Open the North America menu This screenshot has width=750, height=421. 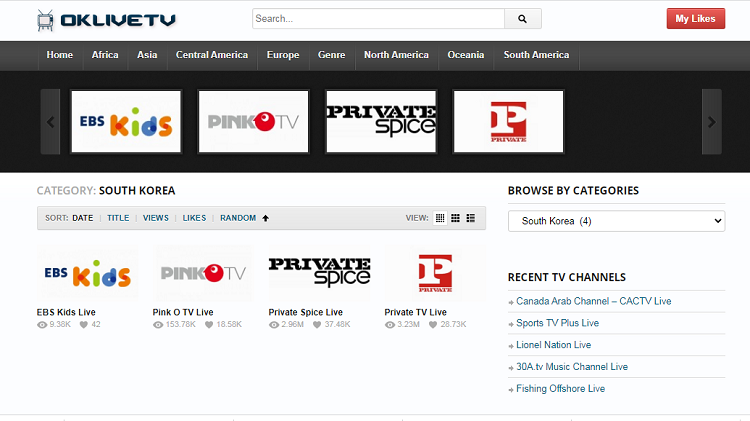[397, 55]
